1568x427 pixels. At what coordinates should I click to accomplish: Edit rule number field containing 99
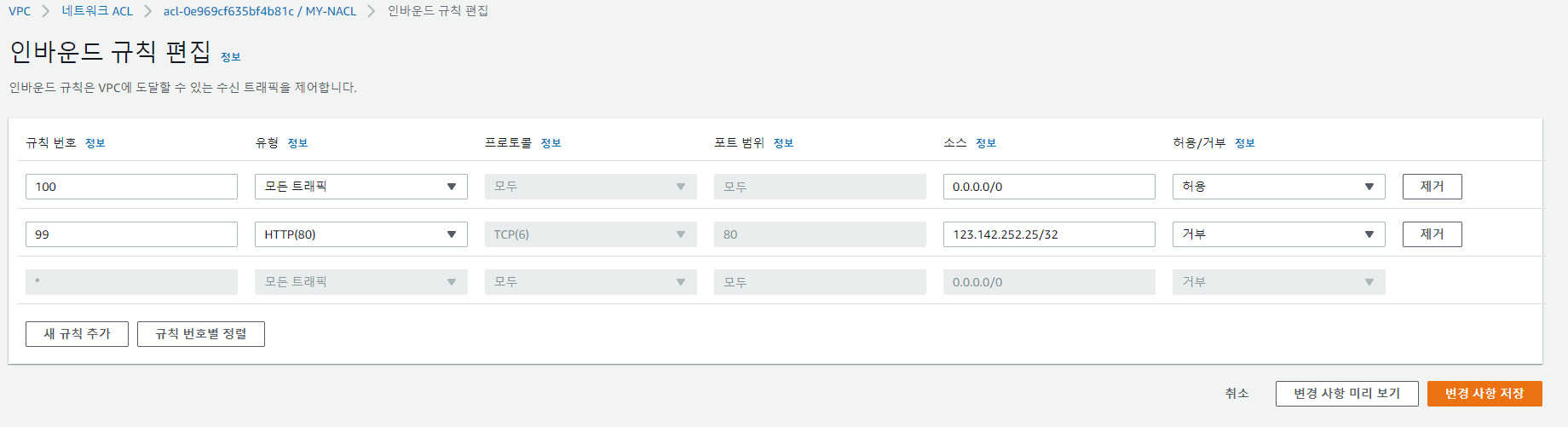click(131, 234)
